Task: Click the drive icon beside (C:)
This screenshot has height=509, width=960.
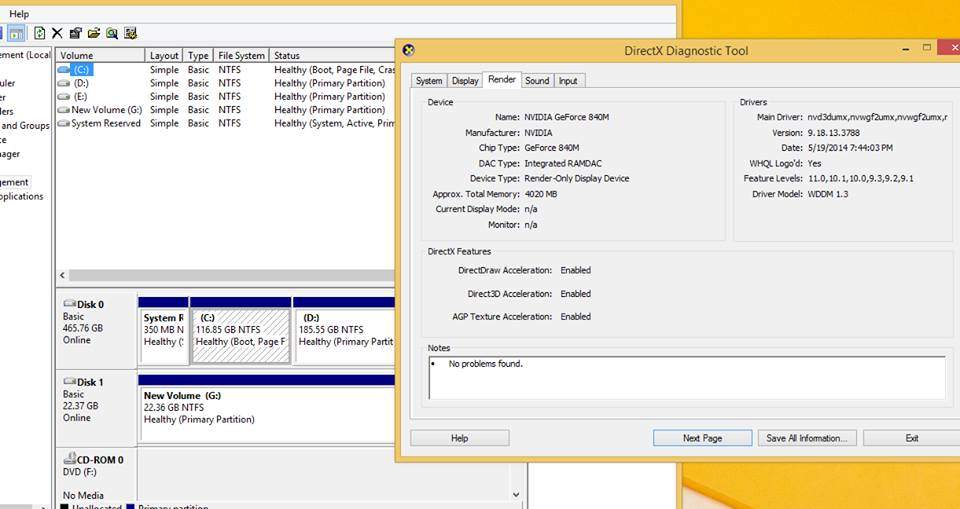Action: point(64,70)
